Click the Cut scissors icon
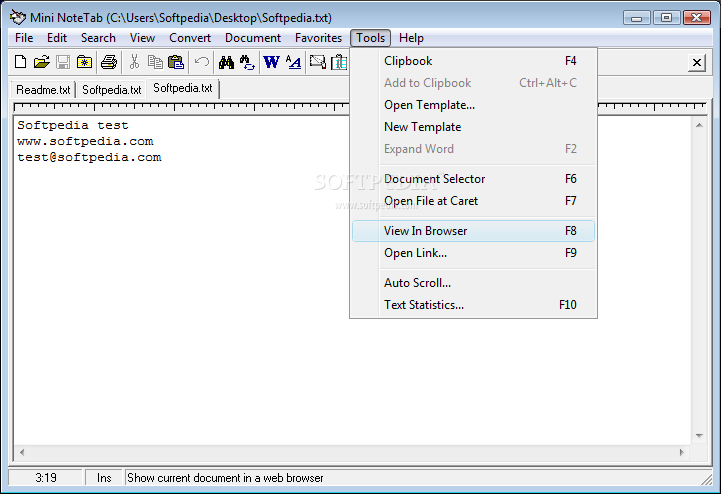Viewport: 721px width, 494px height. [x=134, y=62]
